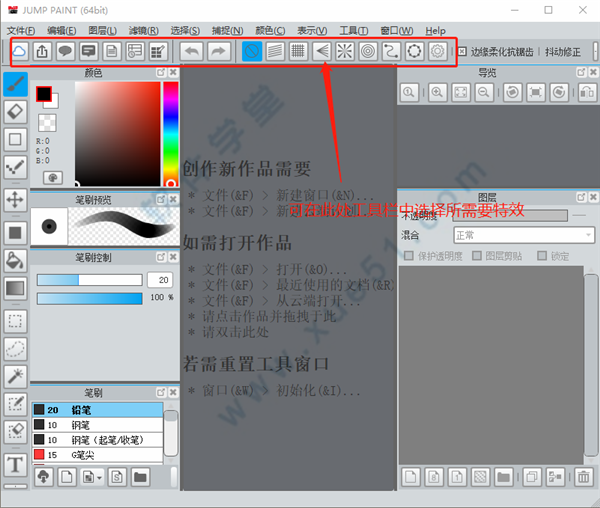This screenshot has width=600, height=508.
Task: Enable the concentric circle snap guide
Action: (368, 51)
